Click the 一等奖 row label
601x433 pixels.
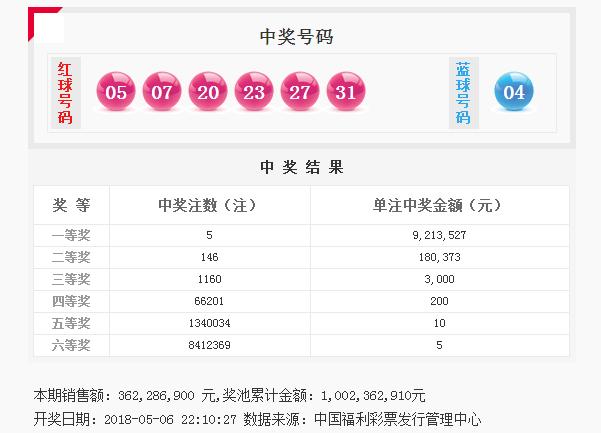coord(71,236)
